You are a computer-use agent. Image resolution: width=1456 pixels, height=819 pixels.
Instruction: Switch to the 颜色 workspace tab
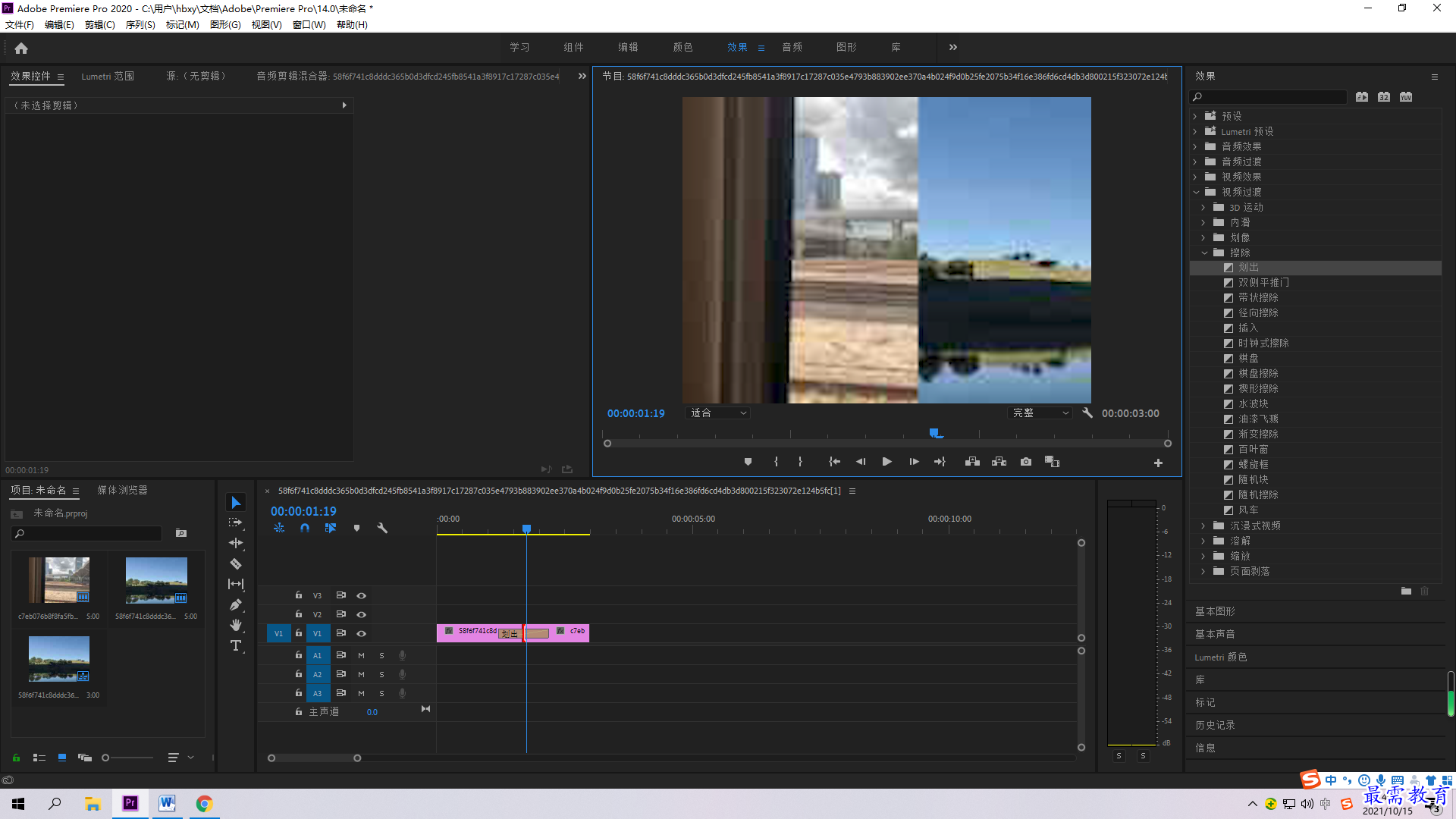[682, 47]
